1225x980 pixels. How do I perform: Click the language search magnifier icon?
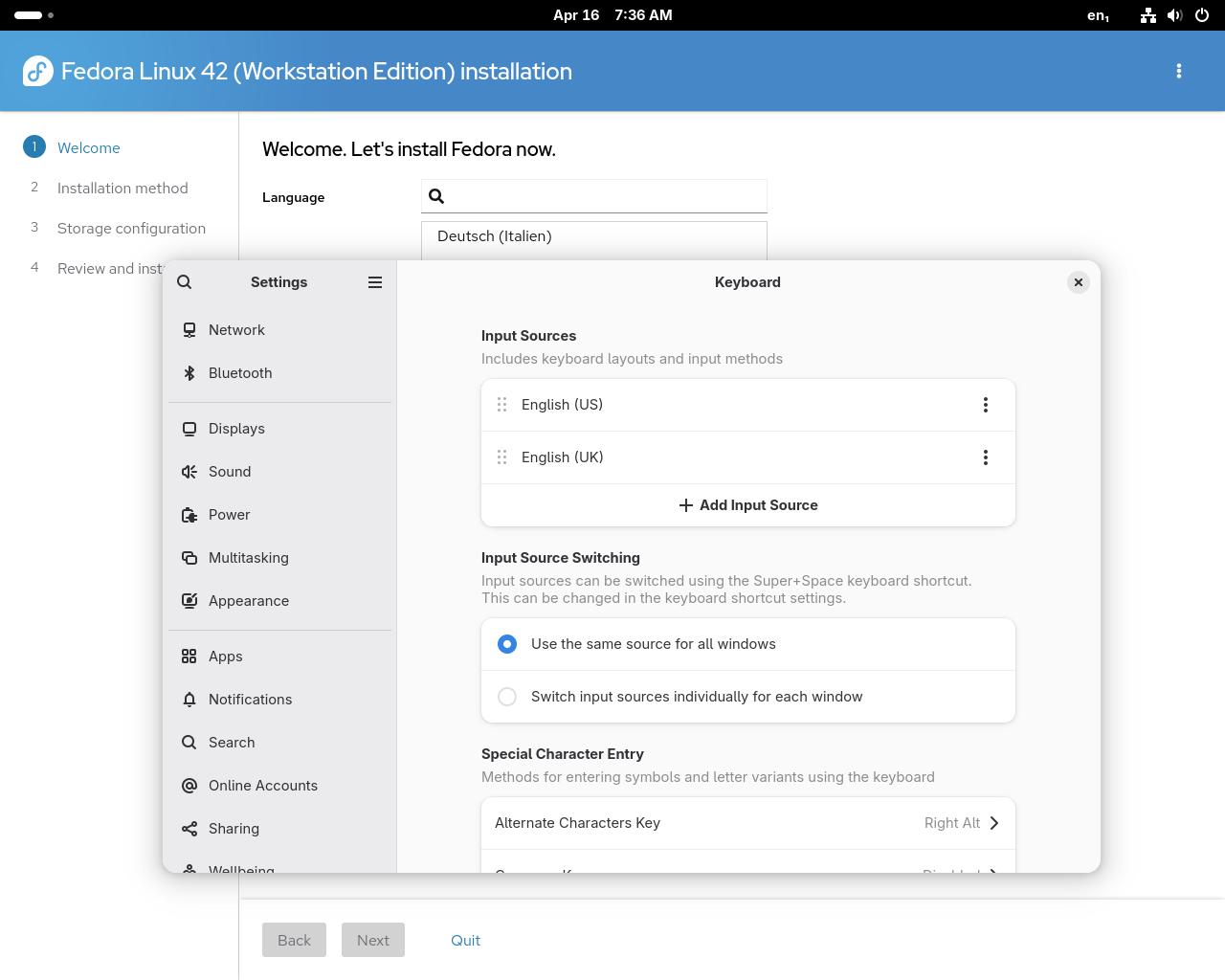click(x=436, y=196)
